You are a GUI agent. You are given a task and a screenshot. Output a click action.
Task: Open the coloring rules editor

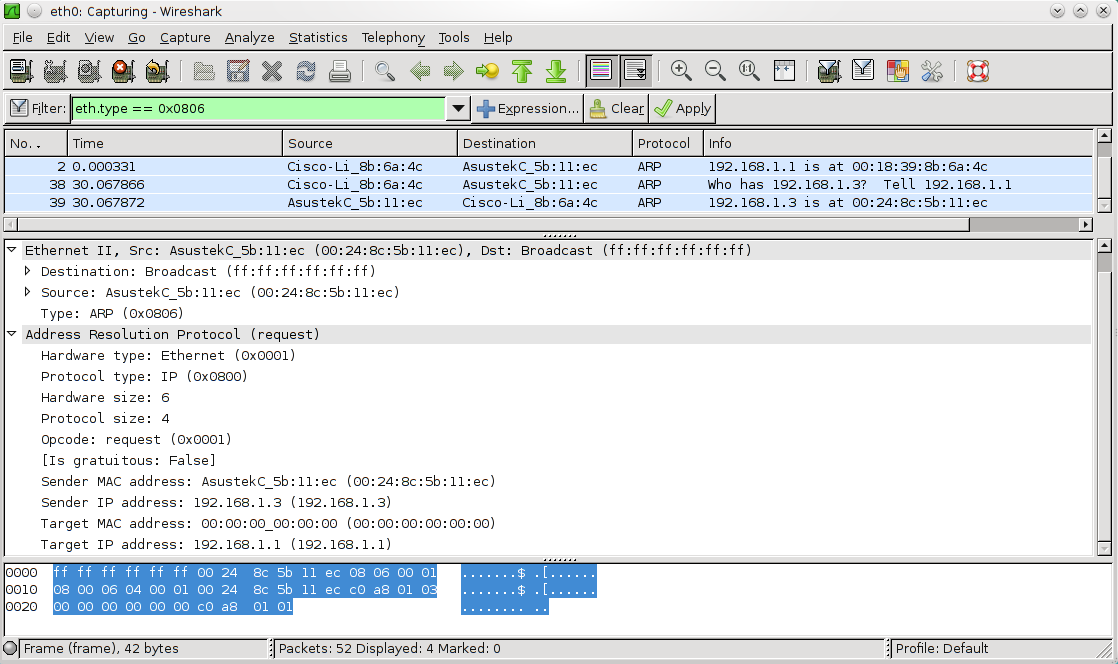897,71
